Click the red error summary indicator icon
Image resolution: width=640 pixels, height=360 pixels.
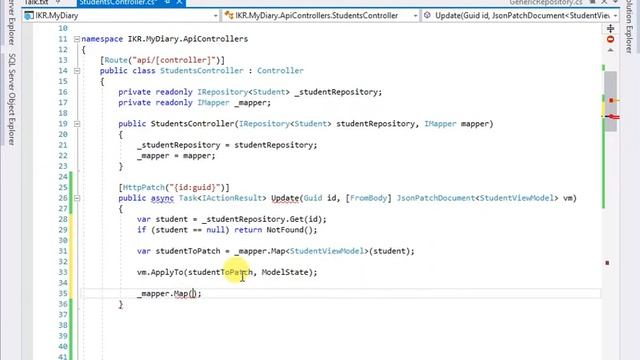[610, 39]
